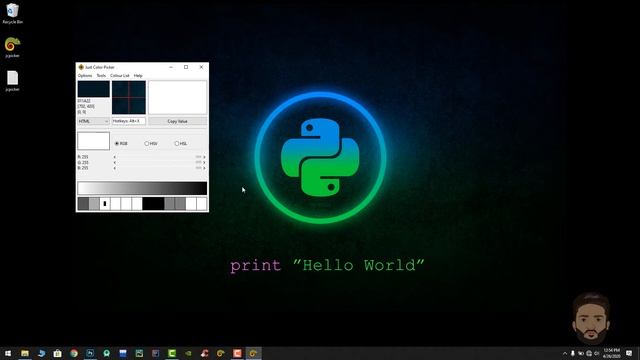Click the microphone system tray icon

click(x=573, y=353)
